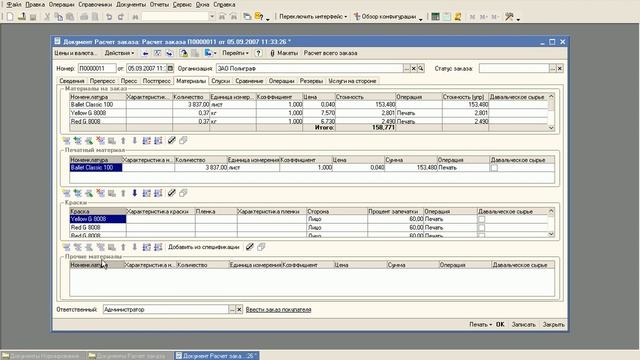Click the Закрыть button
This screenshot has width=640, height=360.
pos(553,324)
